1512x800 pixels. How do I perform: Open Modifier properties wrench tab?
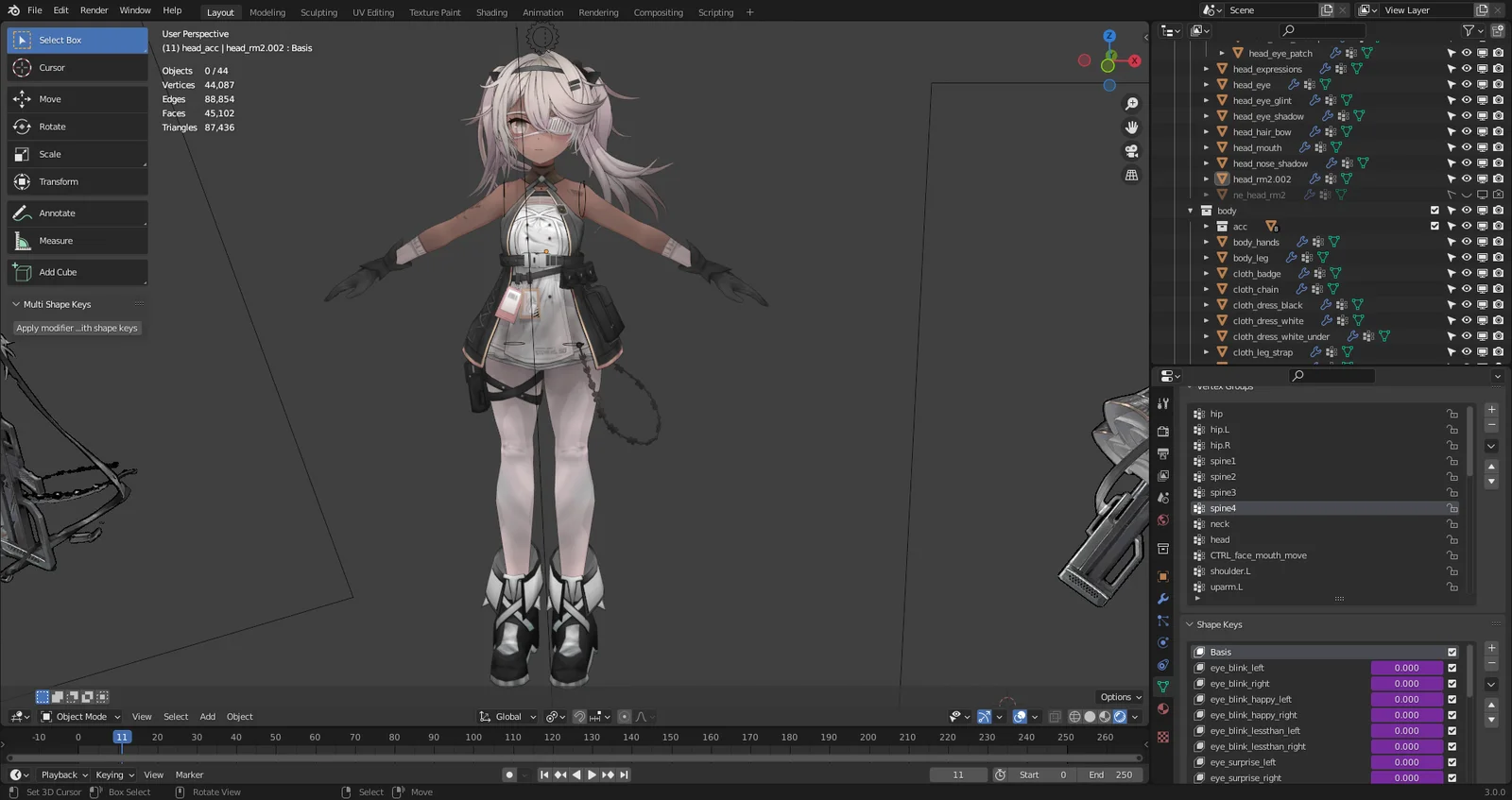click(1163, 599)
